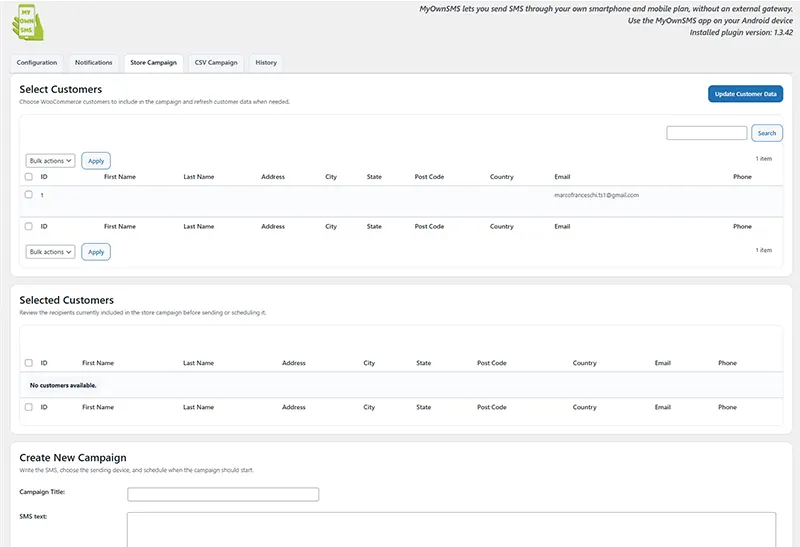
Task: Expand the top Bulk actions dropdown
Action: tap(50, 160)
